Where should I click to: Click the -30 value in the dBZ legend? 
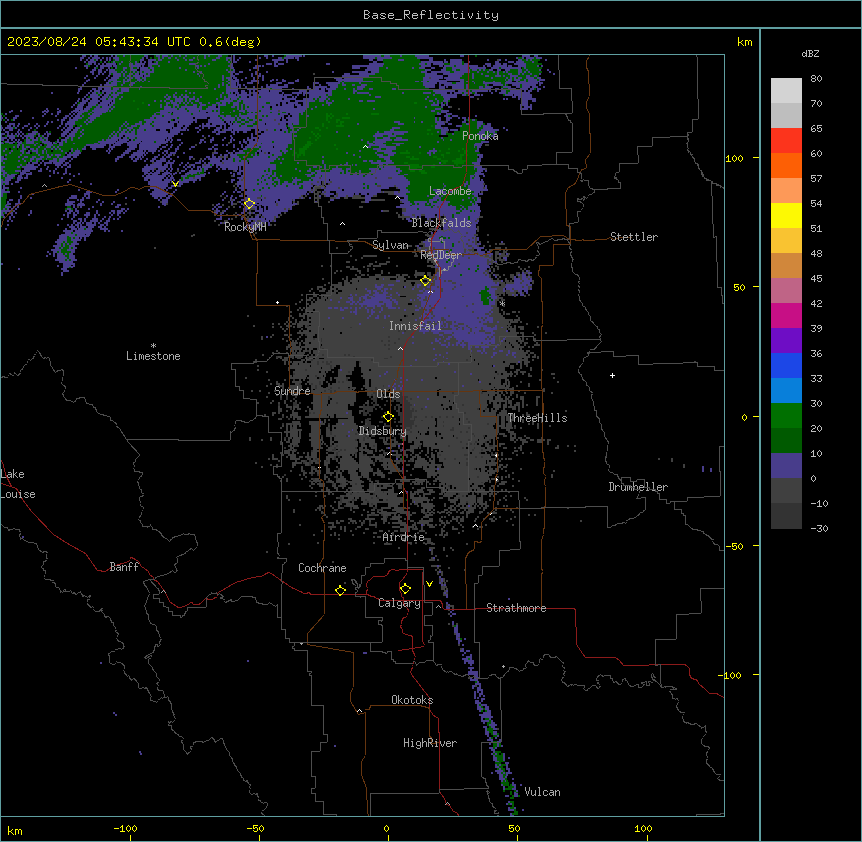[x=819, y=528]
